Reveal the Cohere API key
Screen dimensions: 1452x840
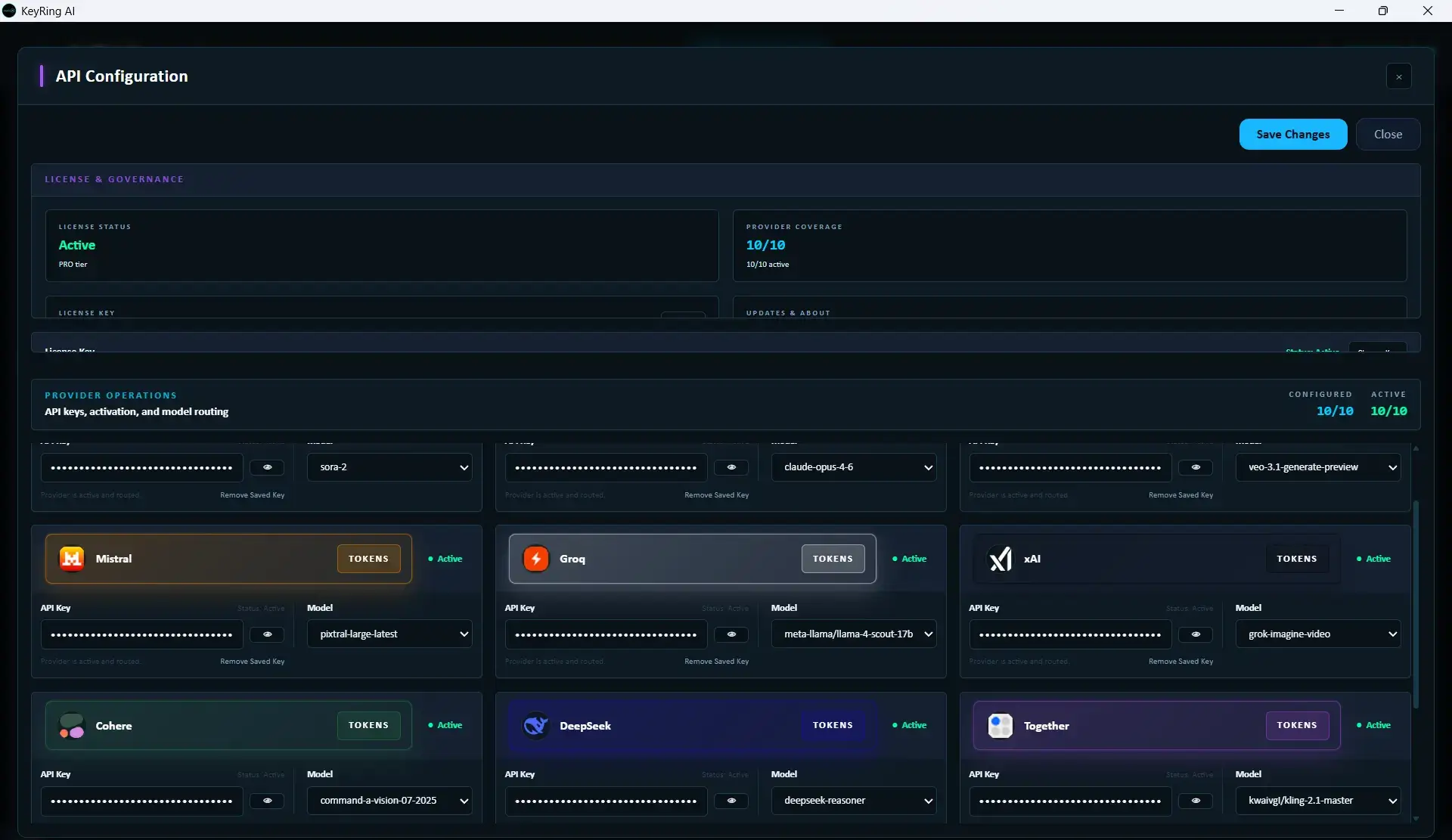267,801
